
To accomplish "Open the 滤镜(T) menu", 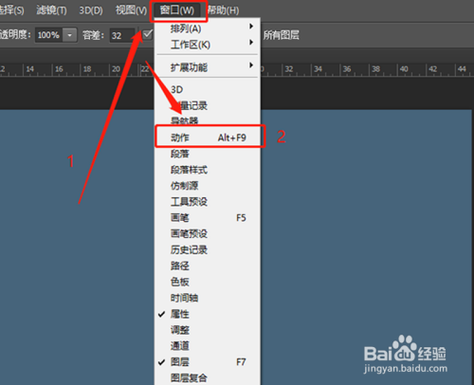I will tap(52, 10).
